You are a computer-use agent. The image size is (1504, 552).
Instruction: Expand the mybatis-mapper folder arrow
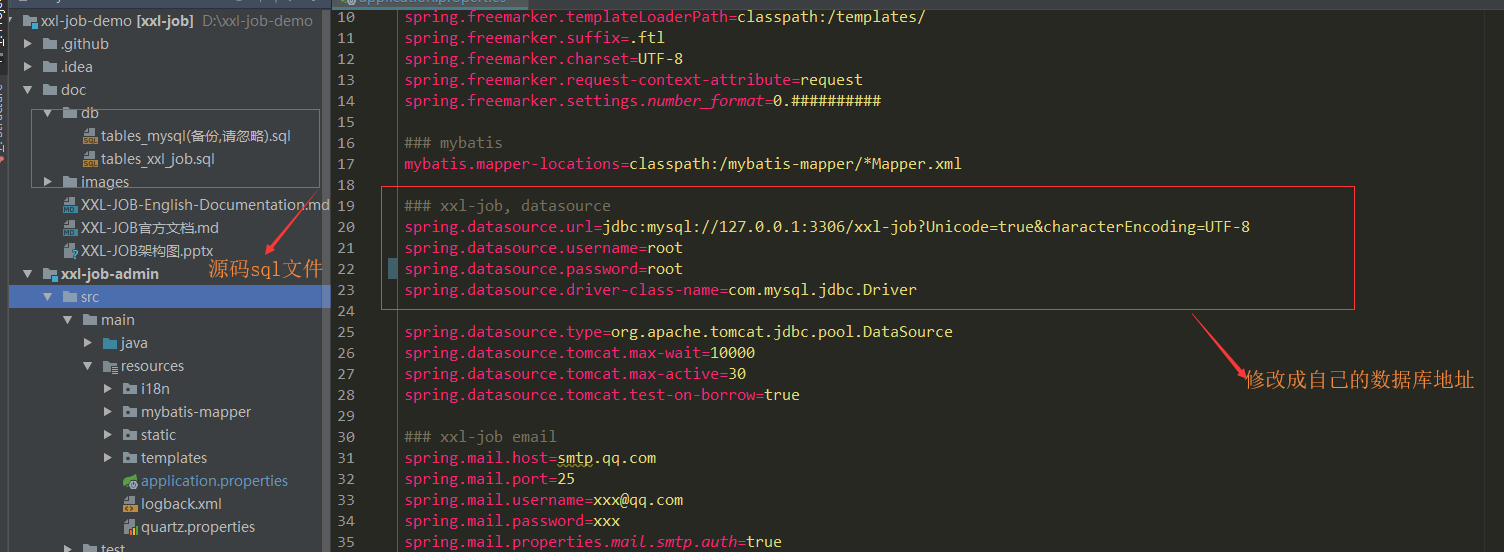(108, 412)
